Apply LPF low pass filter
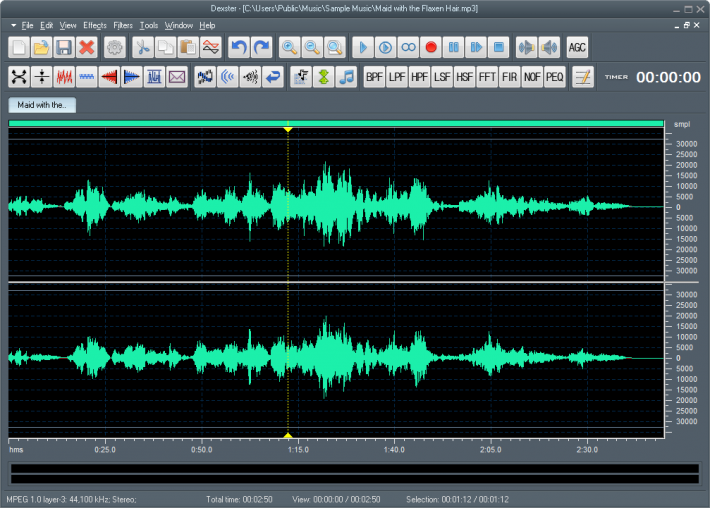The height and width of the screenshot is (508, 710). (x=397, y=77)
